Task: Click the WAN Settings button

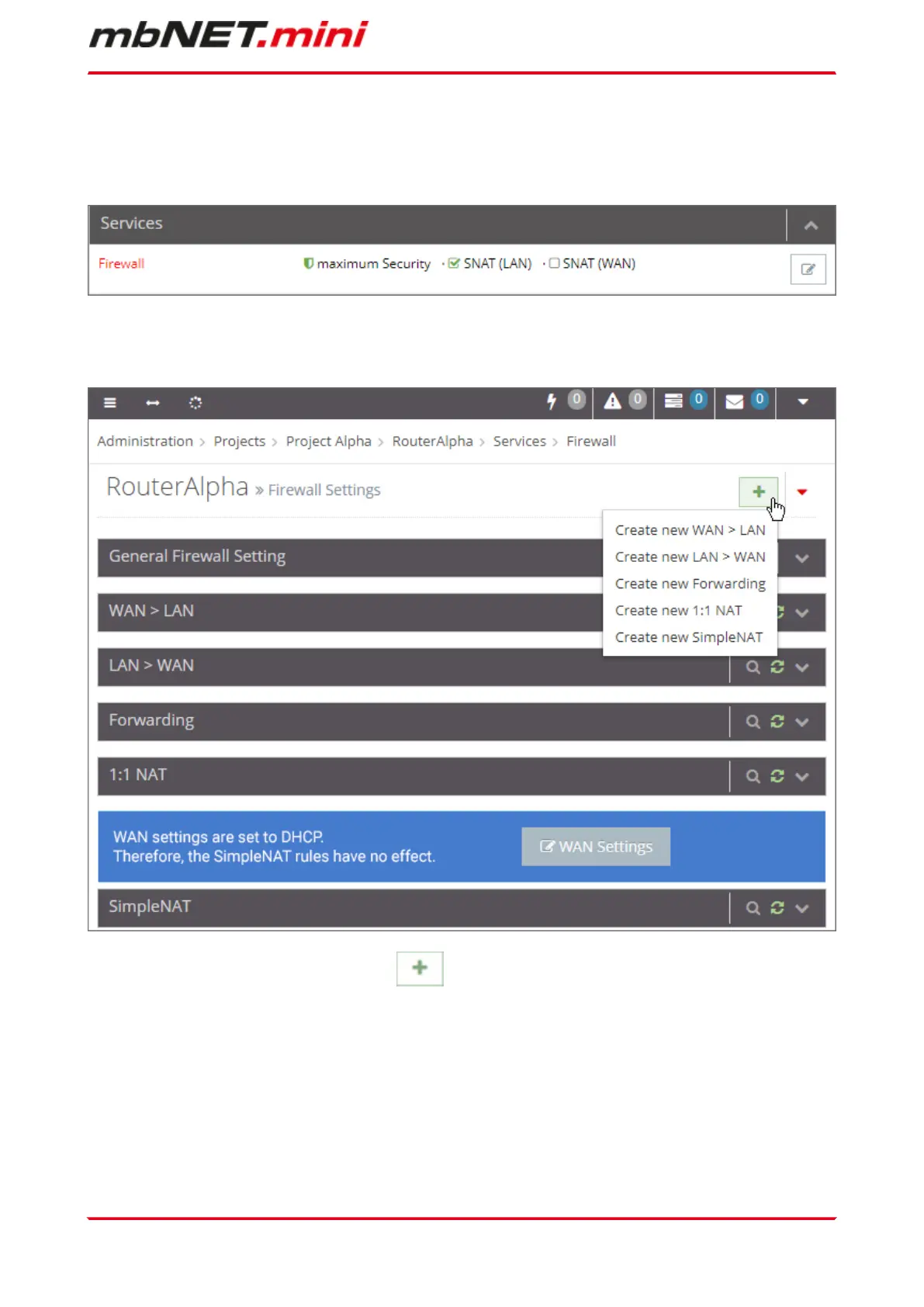Action: click(596, 847)
